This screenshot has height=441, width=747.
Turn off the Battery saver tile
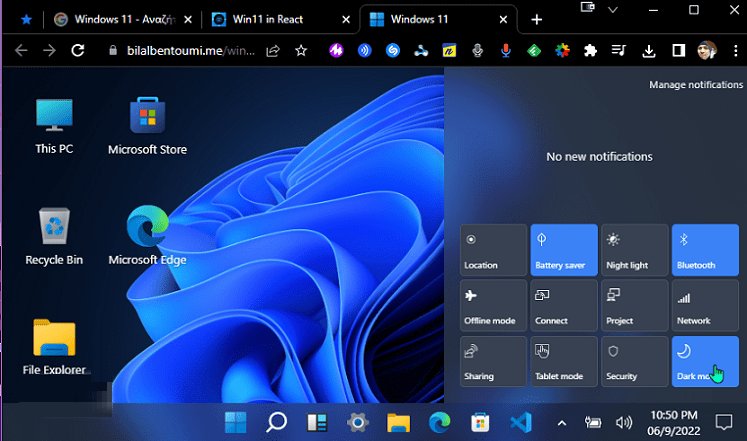(564, 250)
